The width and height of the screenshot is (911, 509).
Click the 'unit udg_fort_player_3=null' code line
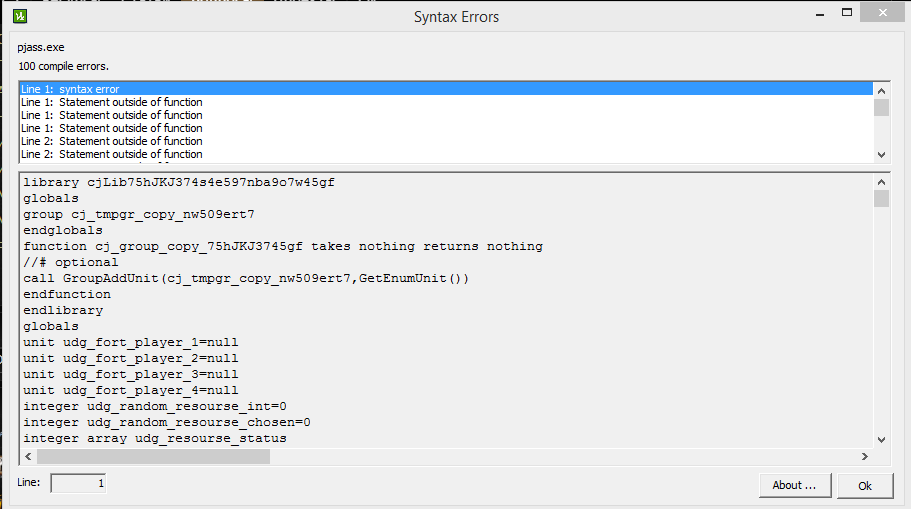tap(130, 374)
